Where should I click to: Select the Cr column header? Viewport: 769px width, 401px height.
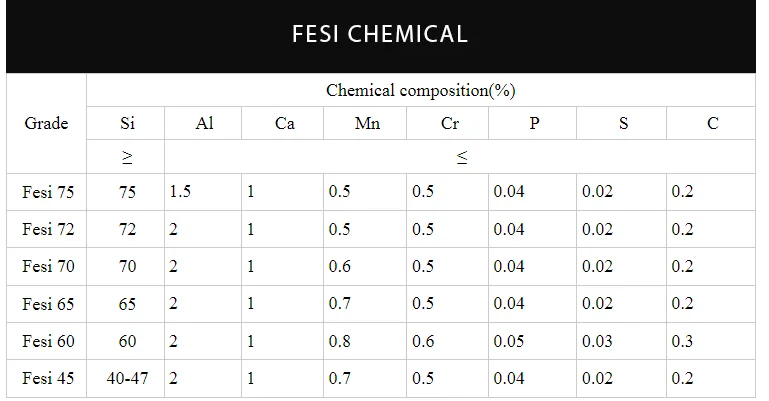click(449, 124)
